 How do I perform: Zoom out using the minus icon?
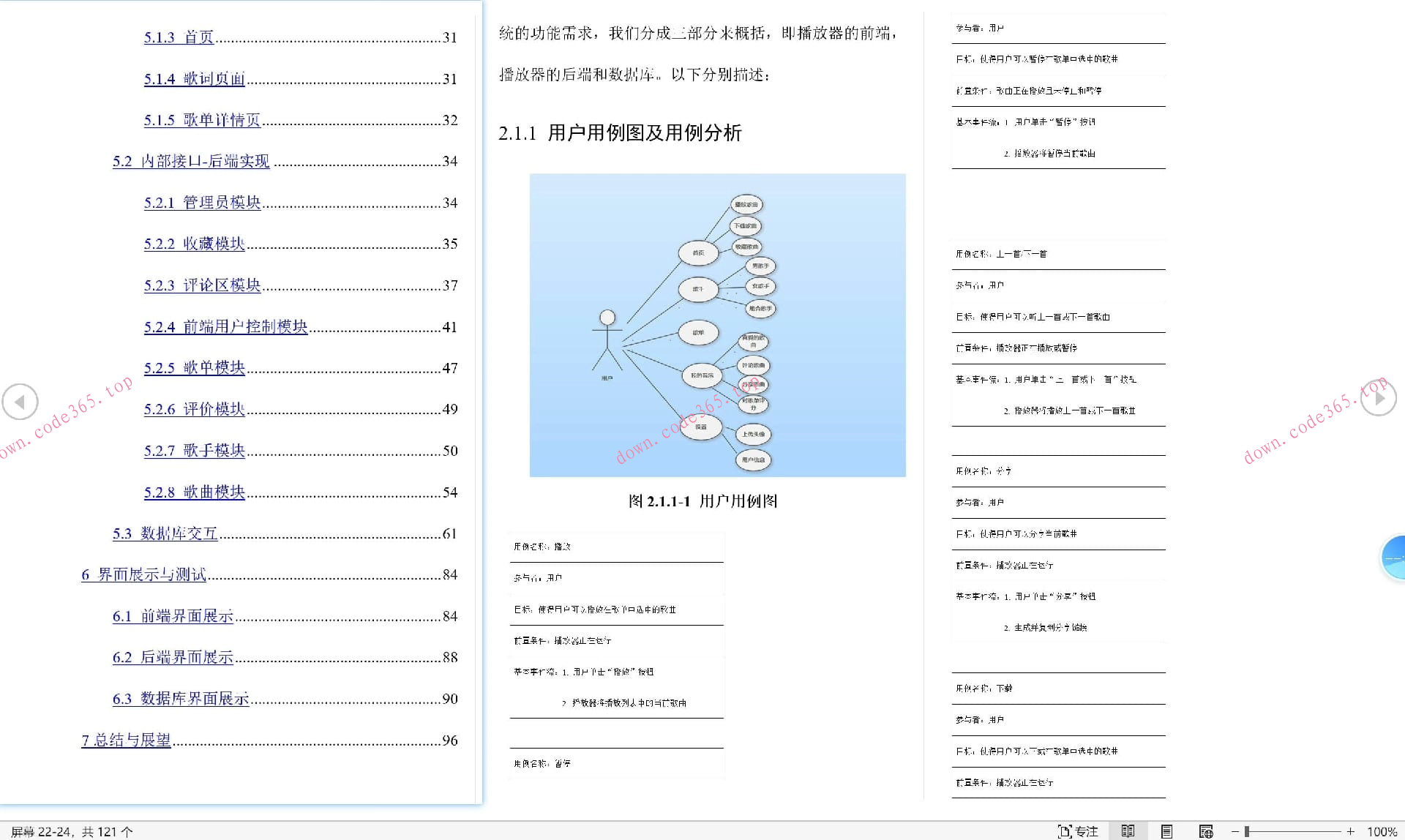pos(1234,831)
